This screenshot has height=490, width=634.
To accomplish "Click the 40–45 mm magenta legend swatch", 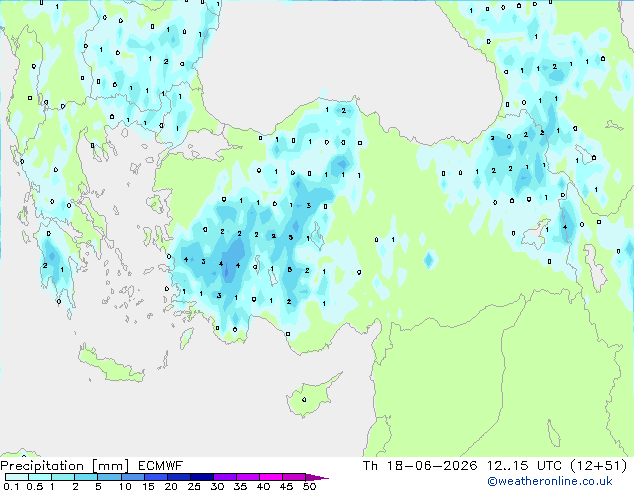I will pos(271,477).
